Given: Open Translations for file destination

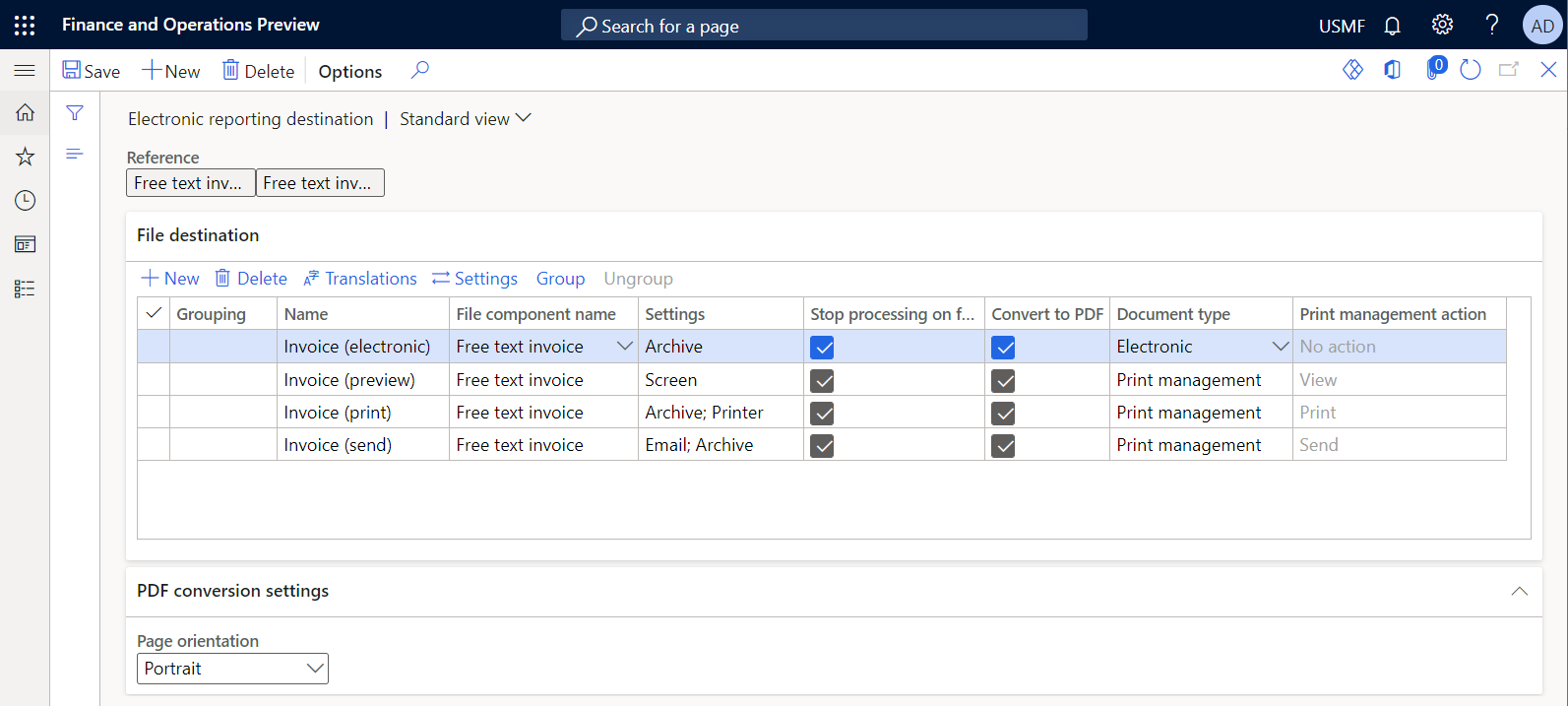Looking at the screenshot, I should [360, 279].
